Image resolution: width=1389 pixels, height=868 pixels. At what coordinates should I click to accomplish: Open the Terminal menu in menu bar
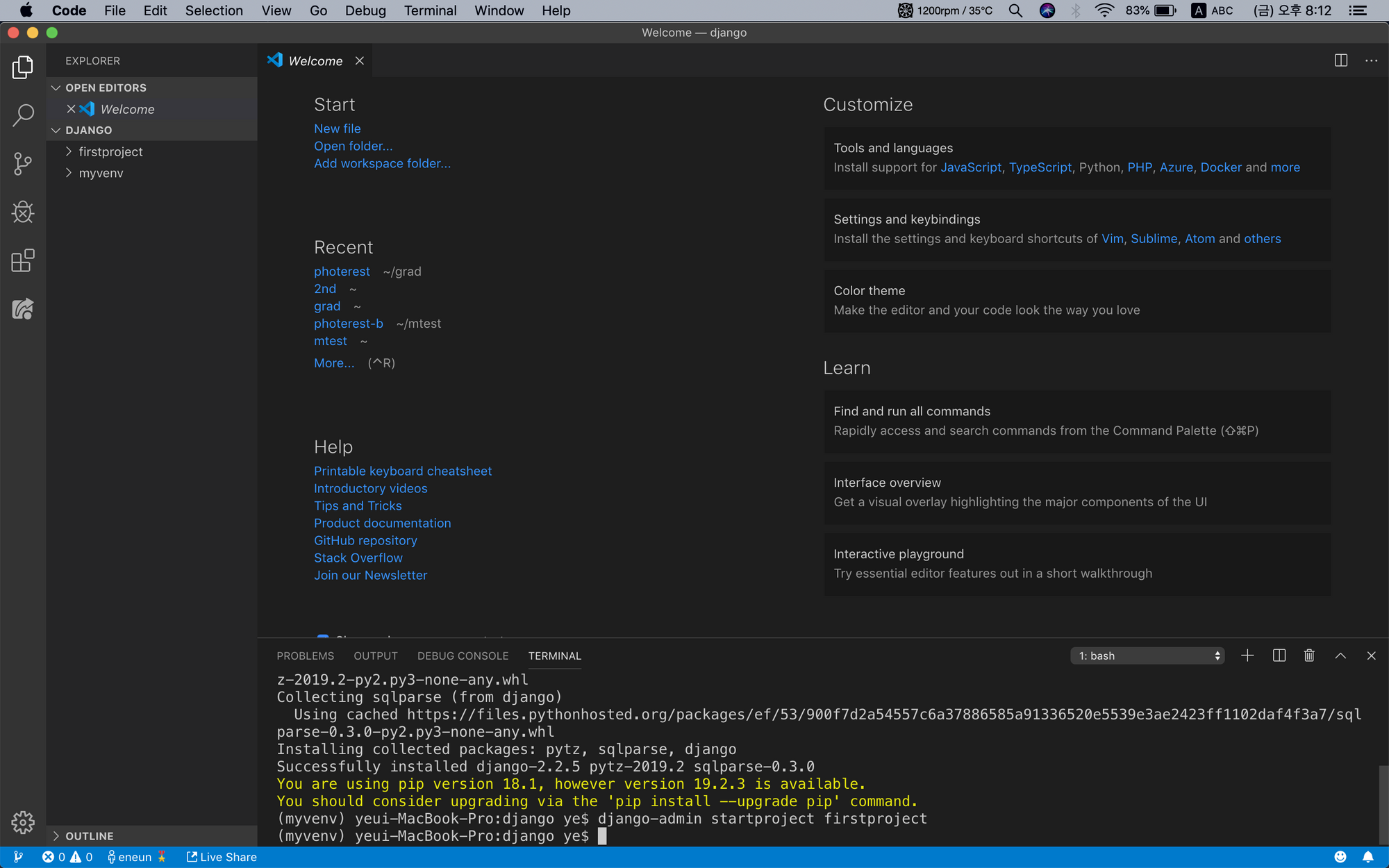coord(430,10)
